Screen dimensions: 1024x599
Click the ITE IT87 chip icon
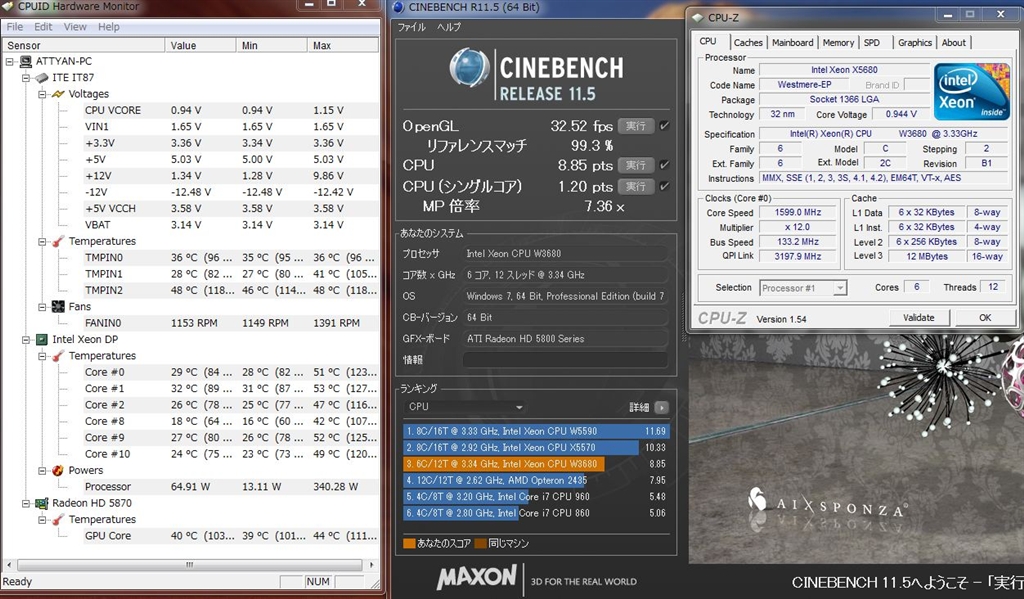point(42,77)
